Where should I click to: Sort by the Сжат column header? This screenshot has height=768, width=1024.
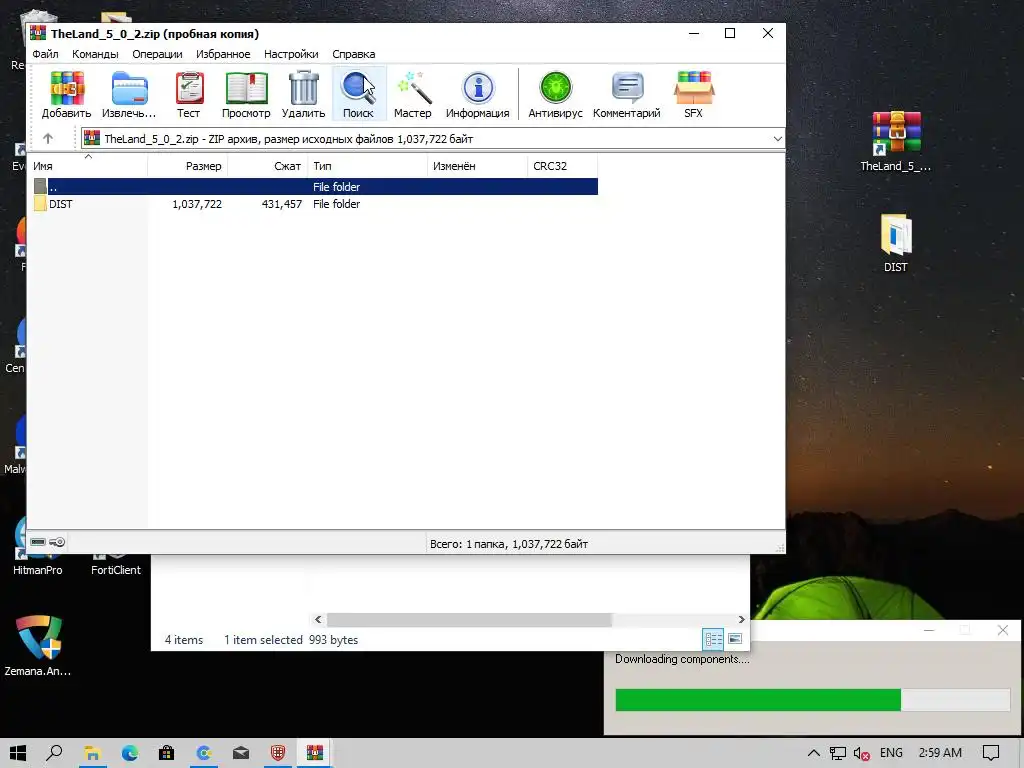pyautogui.click(x=268, y=166)
